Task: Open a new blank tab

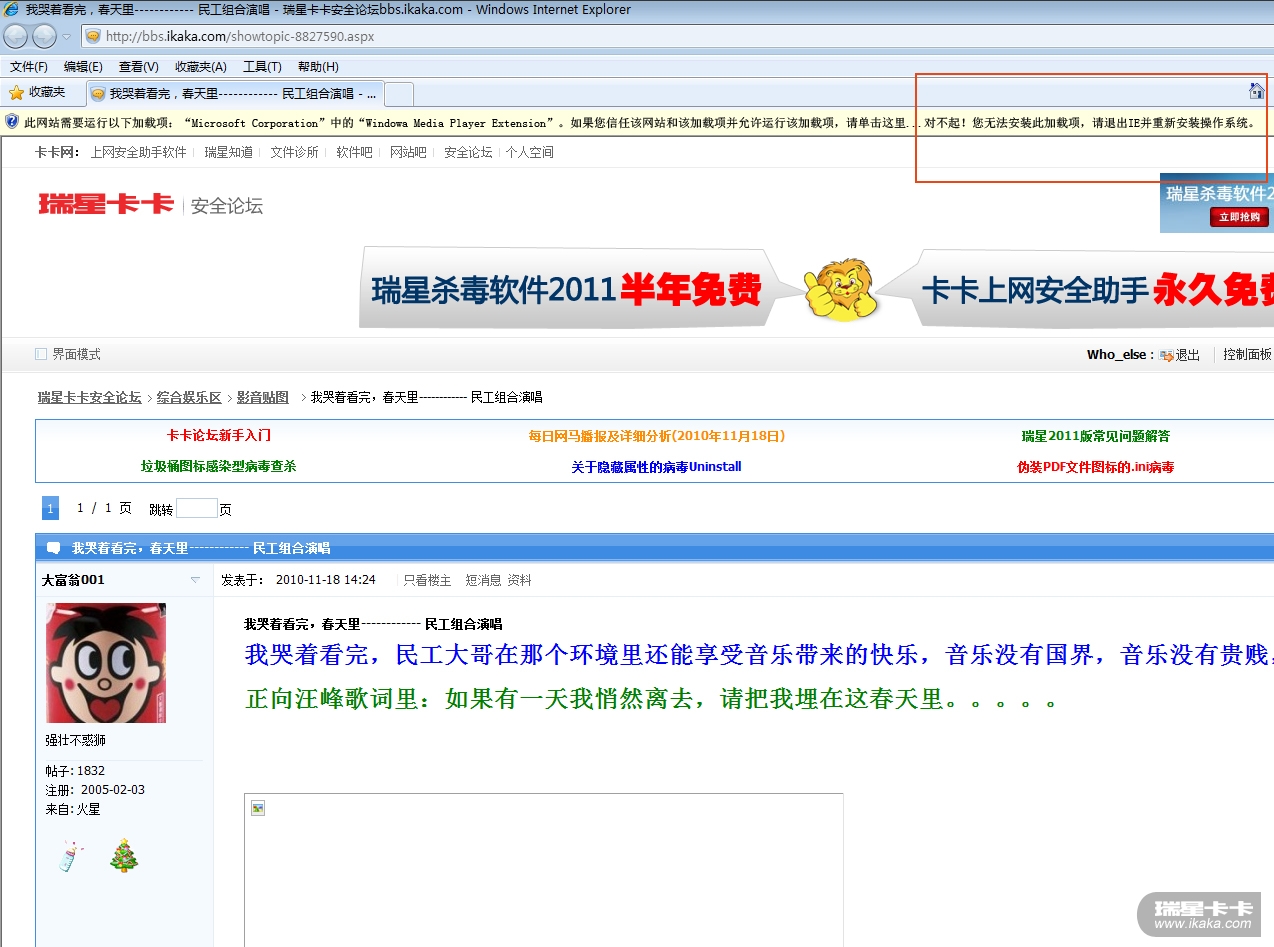Action: pos(399,94)
